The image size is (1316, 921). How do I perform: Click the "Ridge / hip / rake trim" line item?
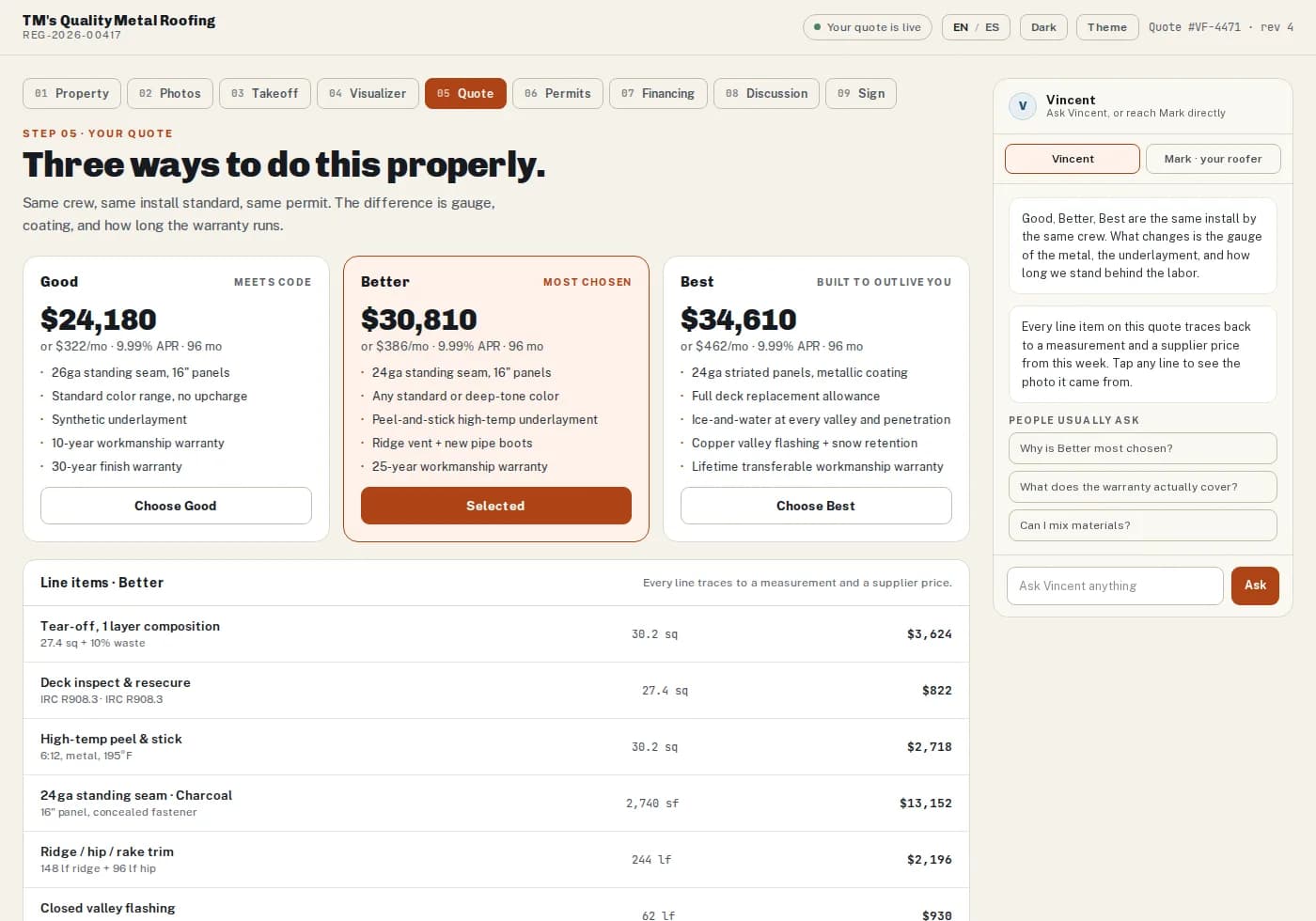[496, 860]
